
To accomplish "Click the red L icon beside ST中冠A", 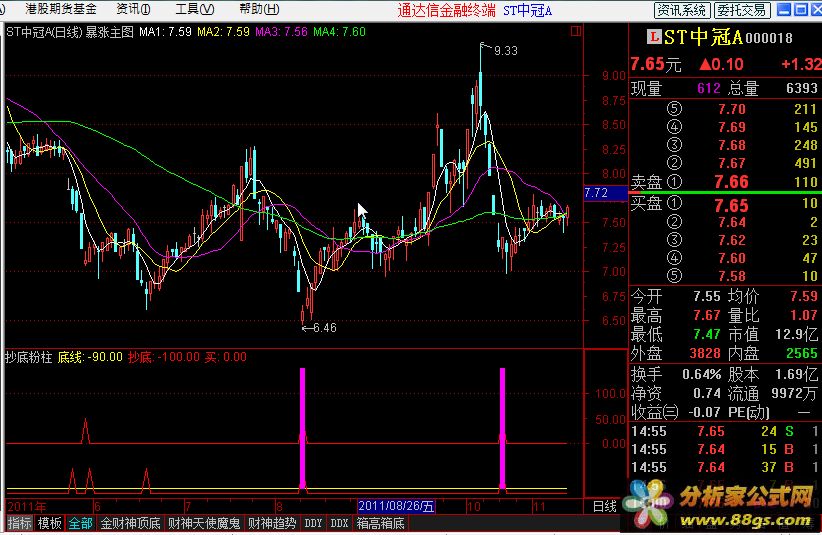I will click(x=654, y=37).
